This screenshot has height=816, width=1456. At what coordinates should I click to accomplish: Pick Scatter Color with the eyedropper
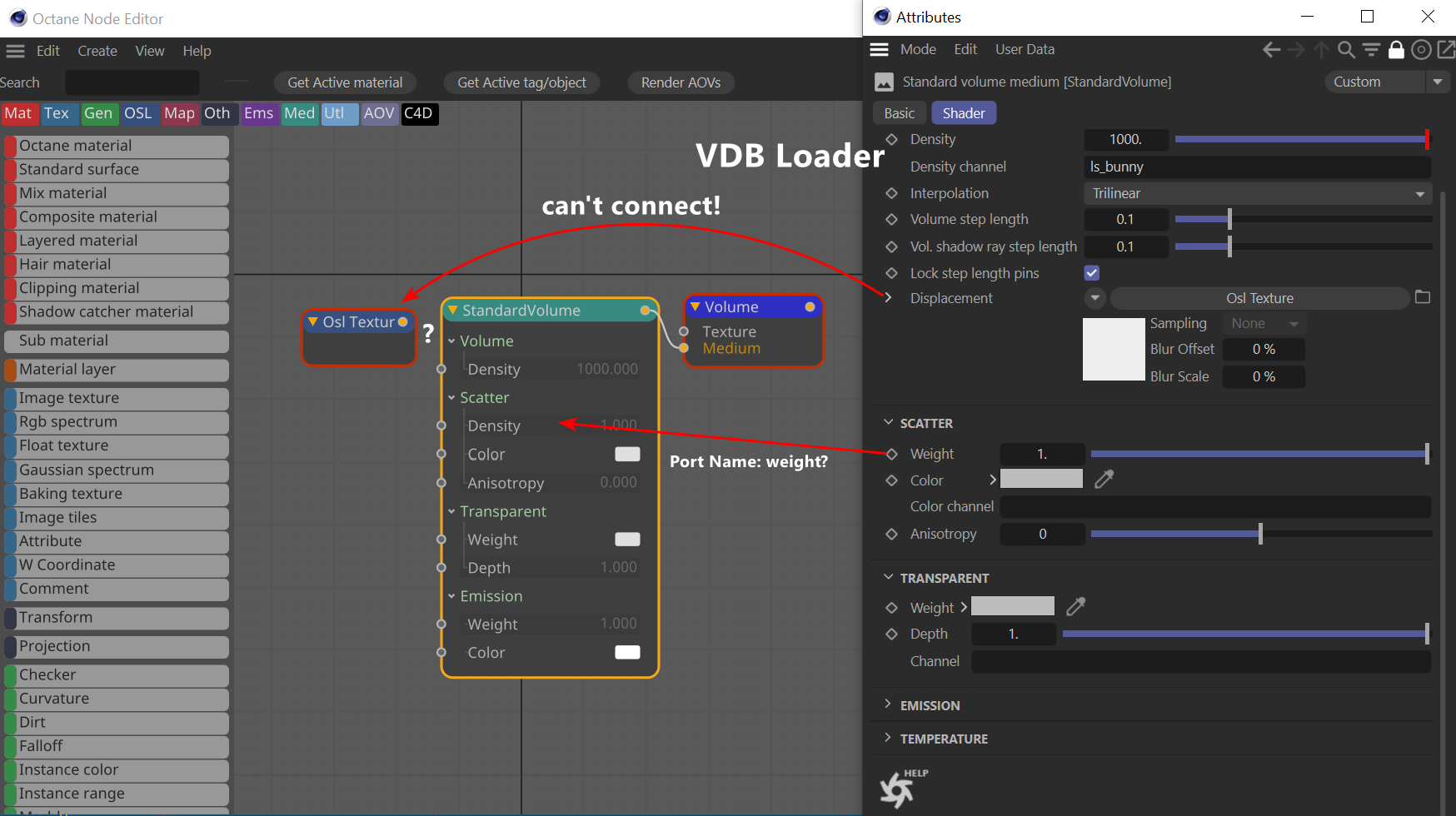coord(1104,479)
